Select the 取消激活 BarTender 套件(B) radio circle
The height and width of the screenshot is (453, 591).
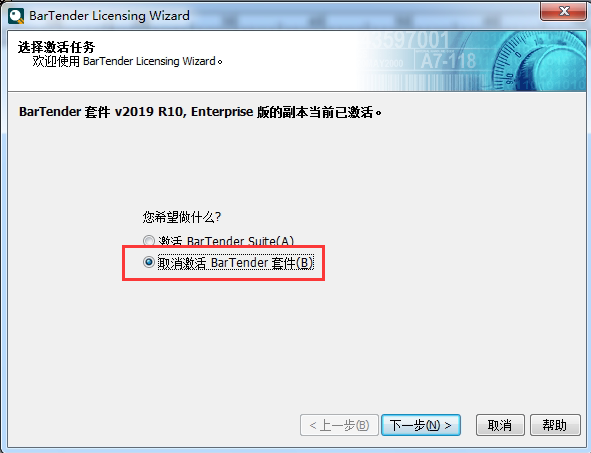149,262
